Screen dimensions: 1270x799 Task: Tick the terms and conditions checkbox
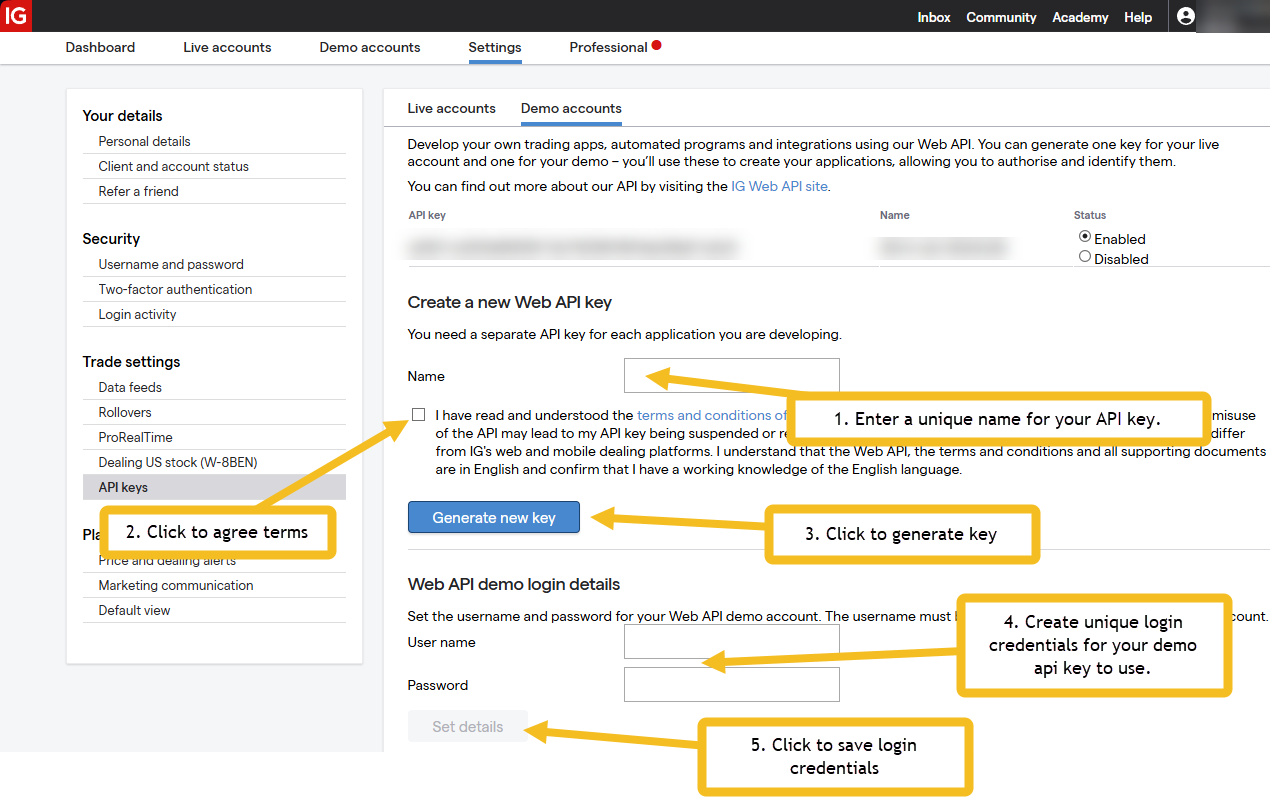tap(418, 414)
